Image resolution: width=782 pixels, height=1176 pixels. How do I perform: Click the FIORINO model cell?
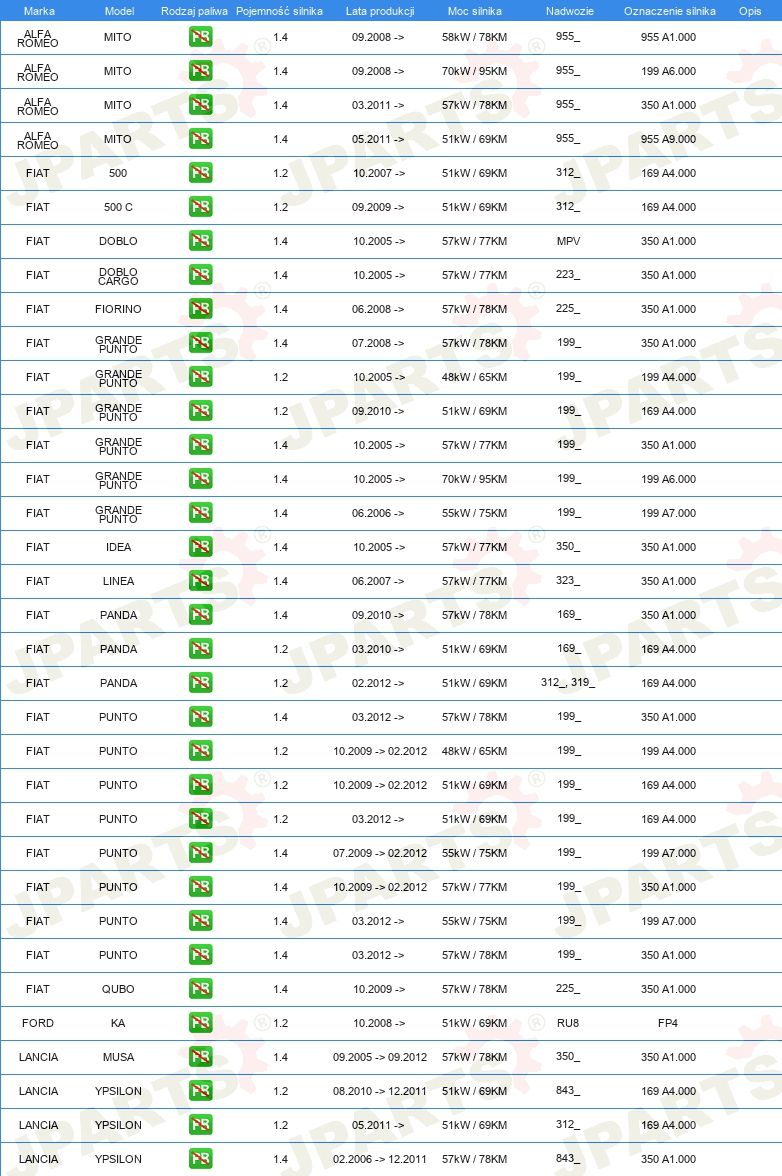(118, 309)
